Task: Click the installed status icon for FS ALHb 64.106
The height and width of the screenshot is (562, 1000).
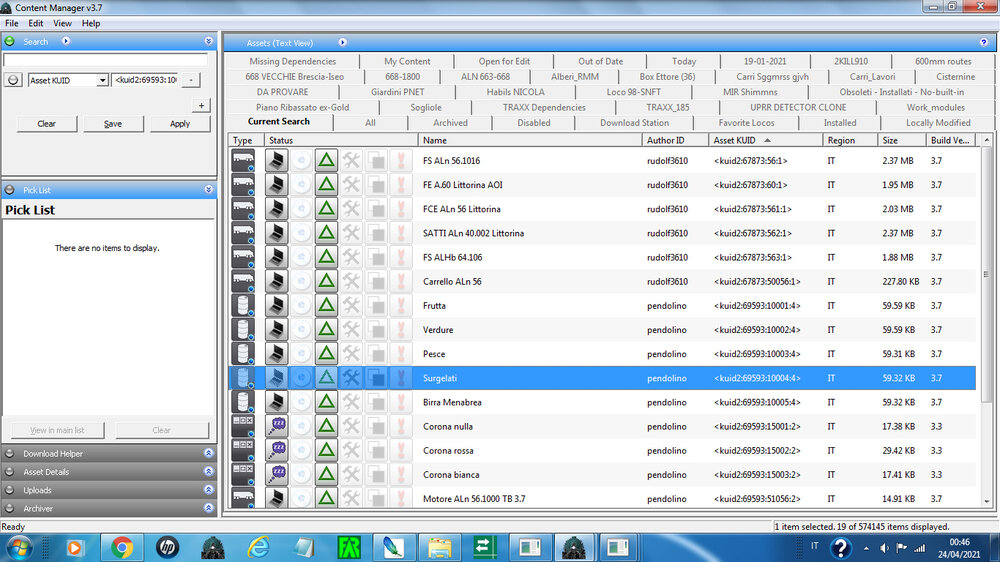Action: coord(276,258)
